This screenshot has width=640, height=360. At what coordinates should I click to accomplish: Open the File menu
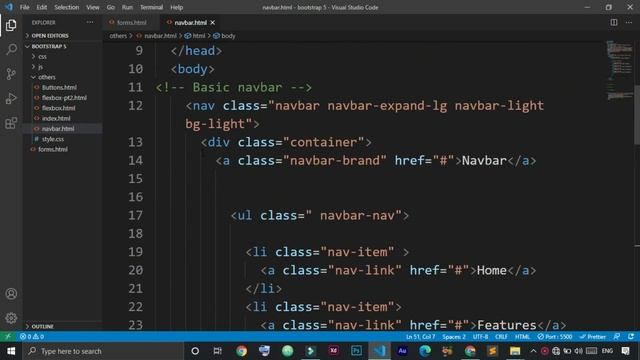click(24, 7)
